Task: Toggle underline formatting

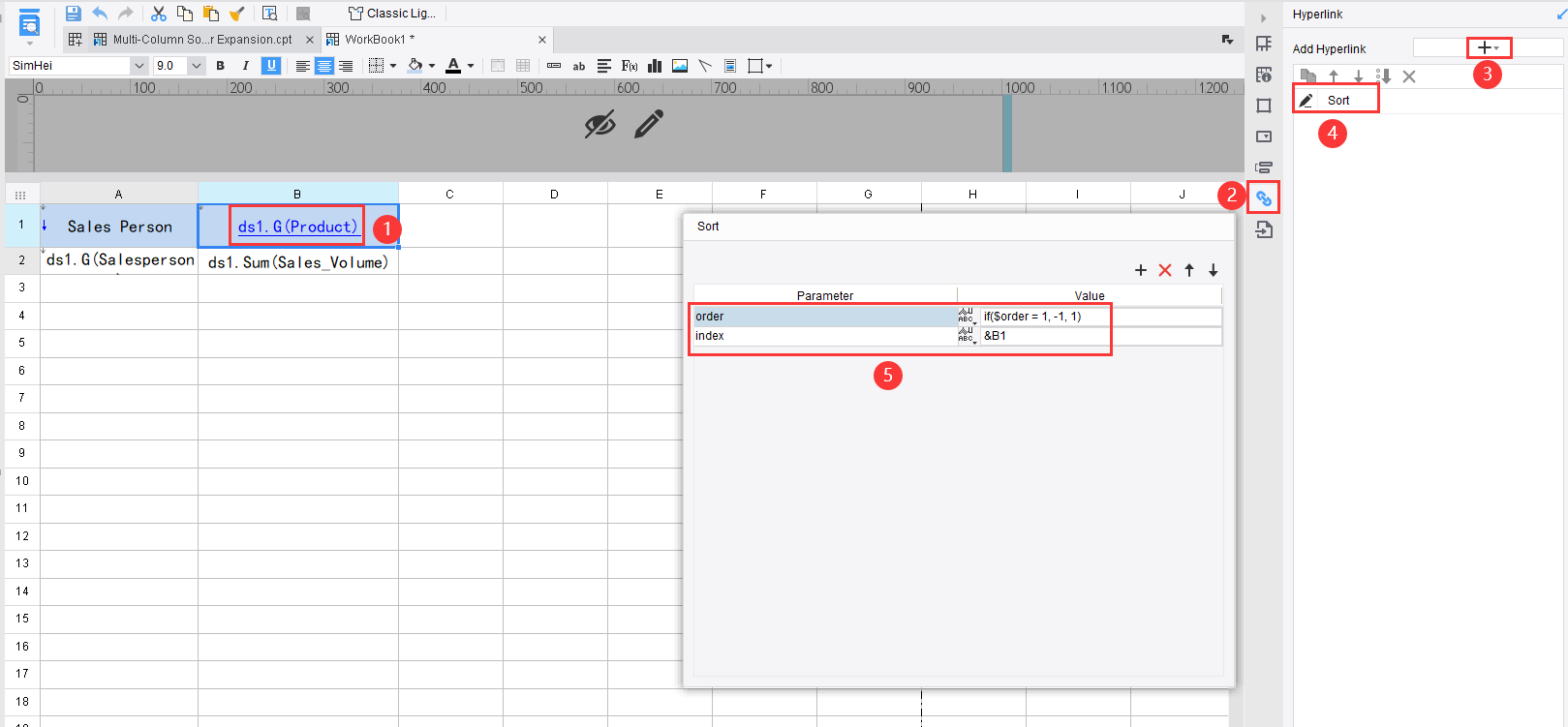Action: click(x=271, y=66)
